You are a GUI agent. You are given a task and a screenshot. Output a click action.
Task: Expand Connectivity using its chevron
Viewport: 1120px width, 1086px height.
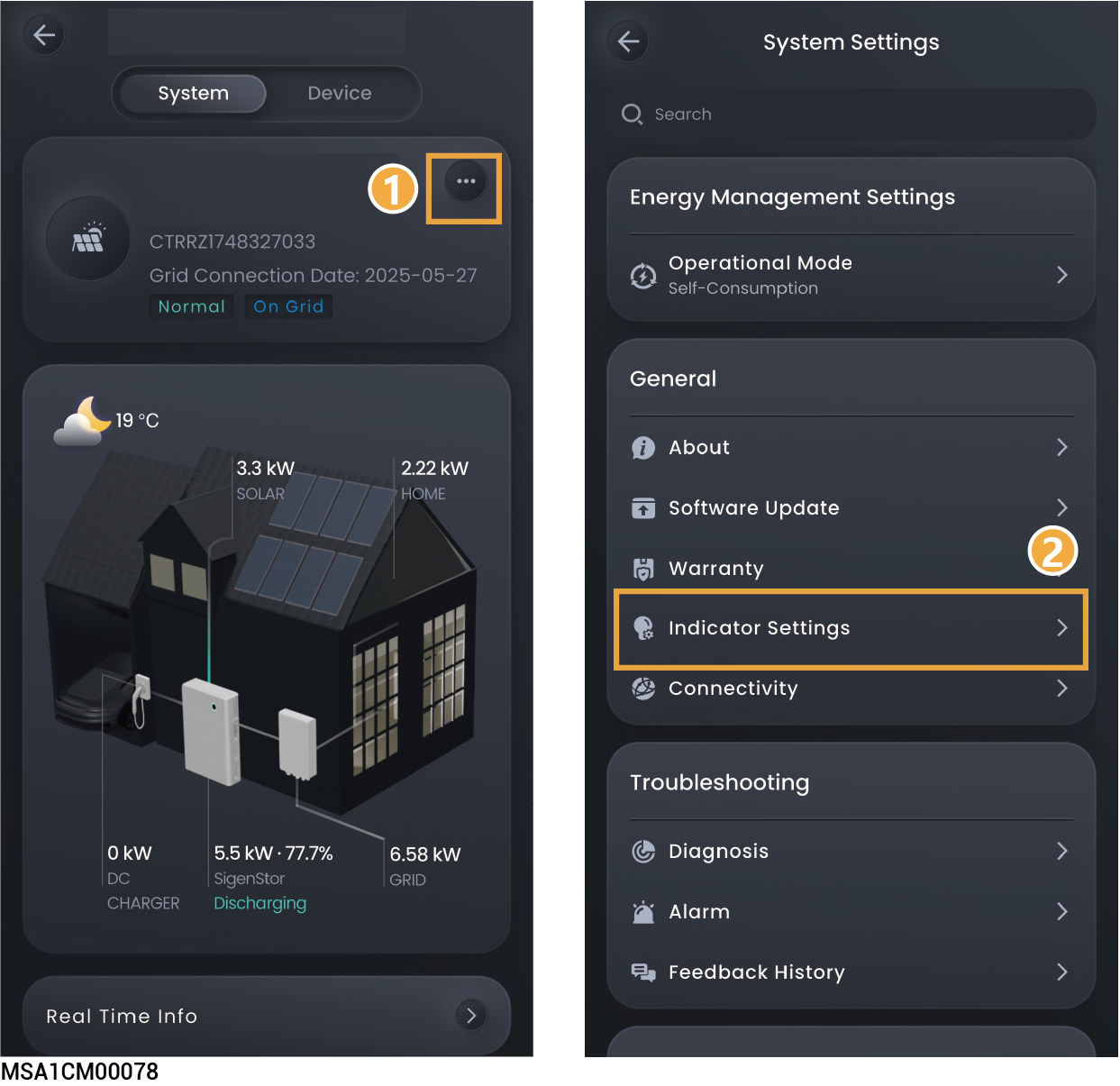click(1062, 689)
